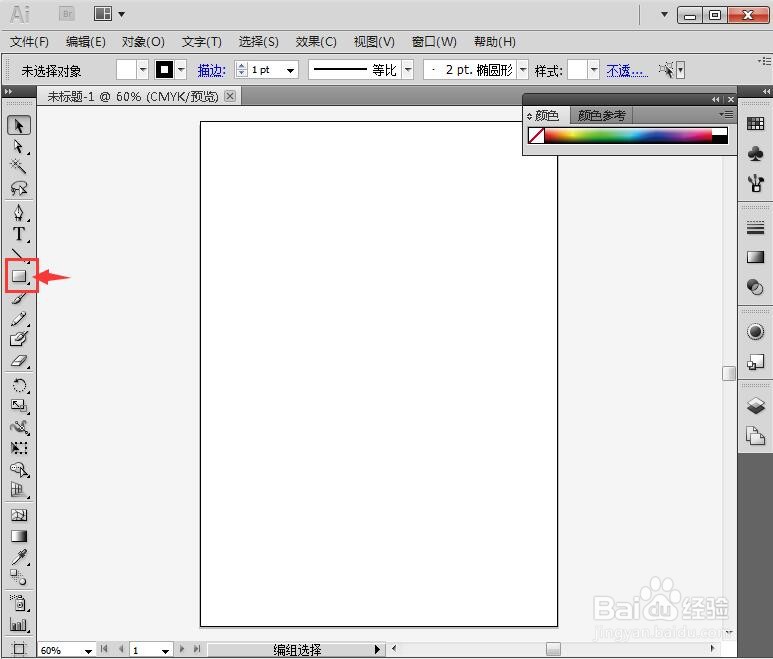Select the Rectangle tool
The height and width of the screenshot is (659, 773).
(19, 276)
